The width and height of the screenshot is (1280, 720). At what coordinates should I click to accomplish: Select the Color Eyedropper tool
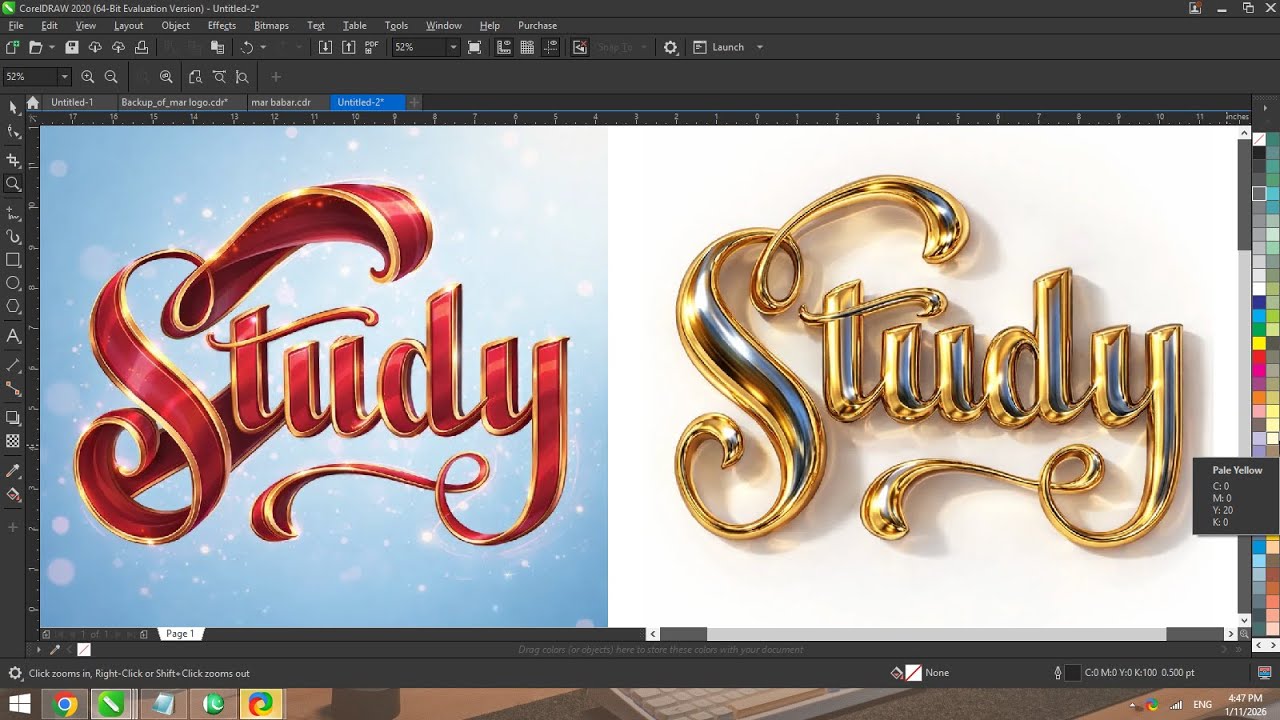tap(13, 470)
